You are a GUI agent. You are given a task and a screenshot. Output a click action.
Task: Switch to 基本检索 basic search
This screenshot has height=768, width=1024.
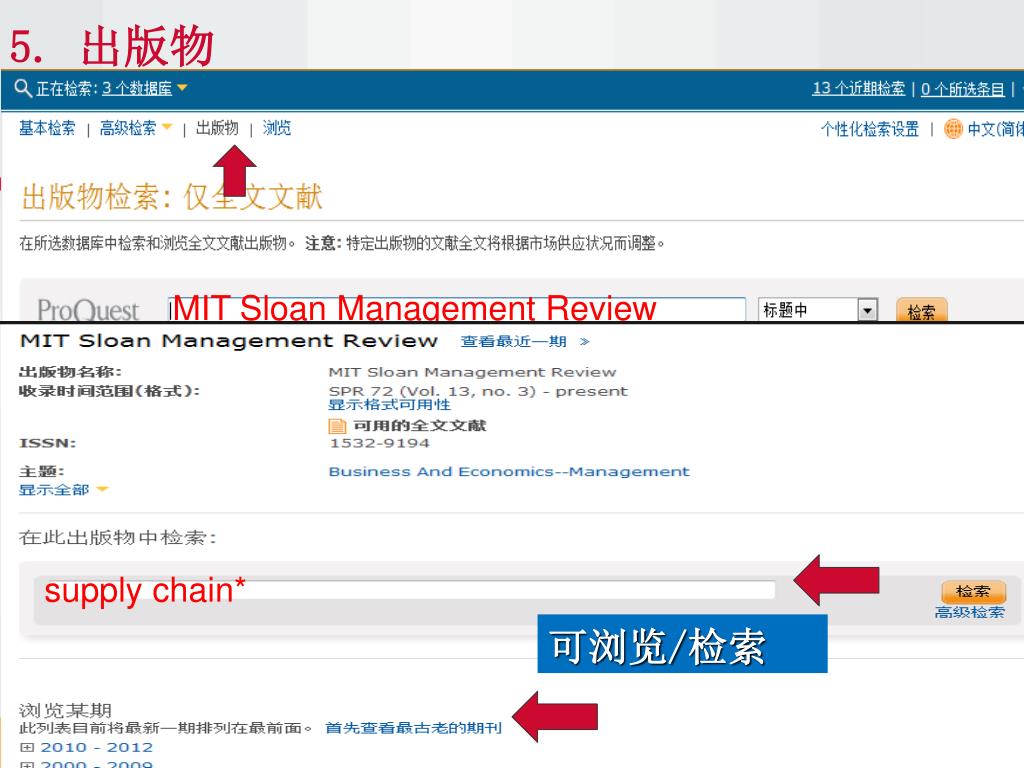point(47,128)
